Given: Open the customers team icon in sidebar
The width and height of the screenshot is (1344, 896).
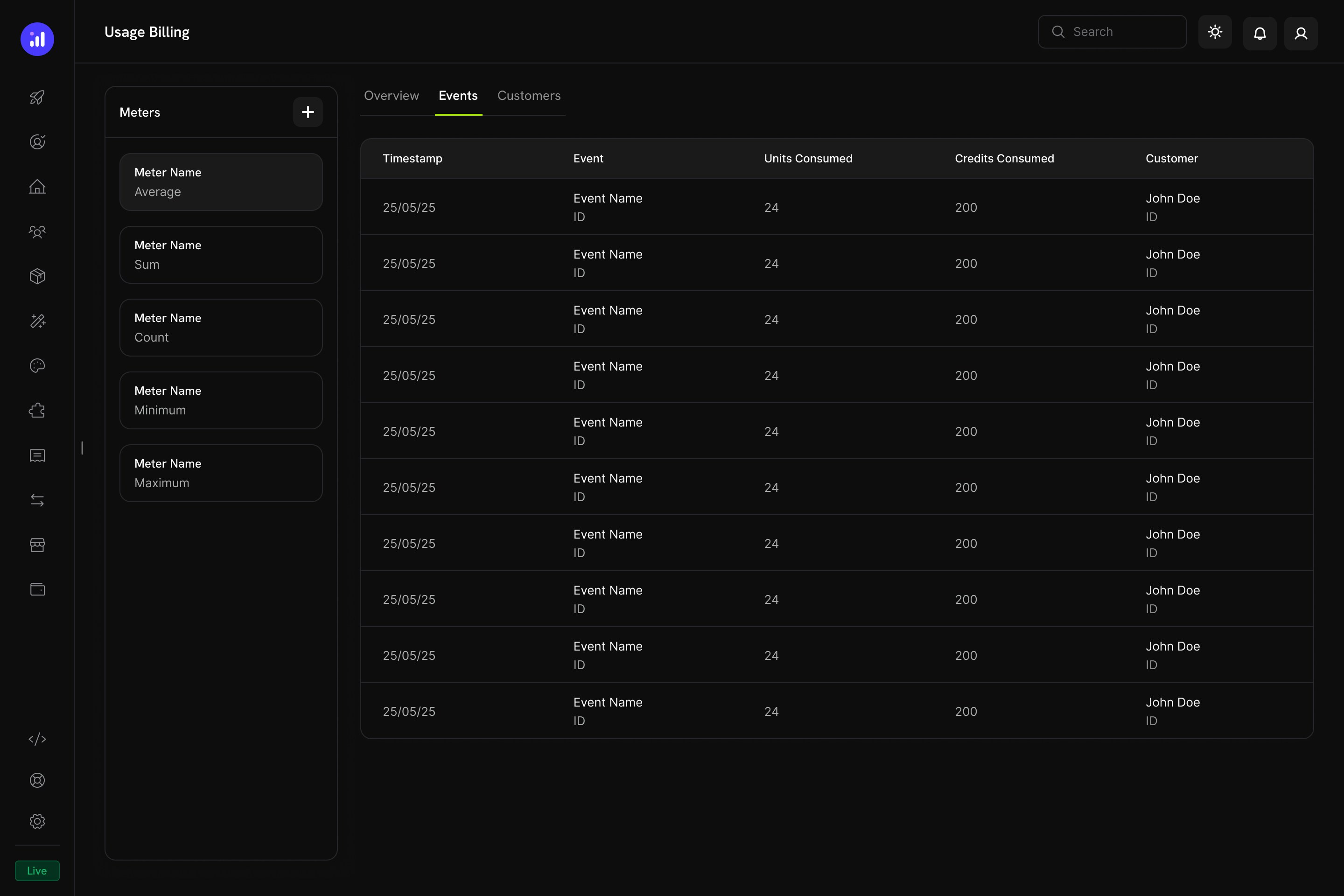Looking at the screenshot, I should [37, 231].
